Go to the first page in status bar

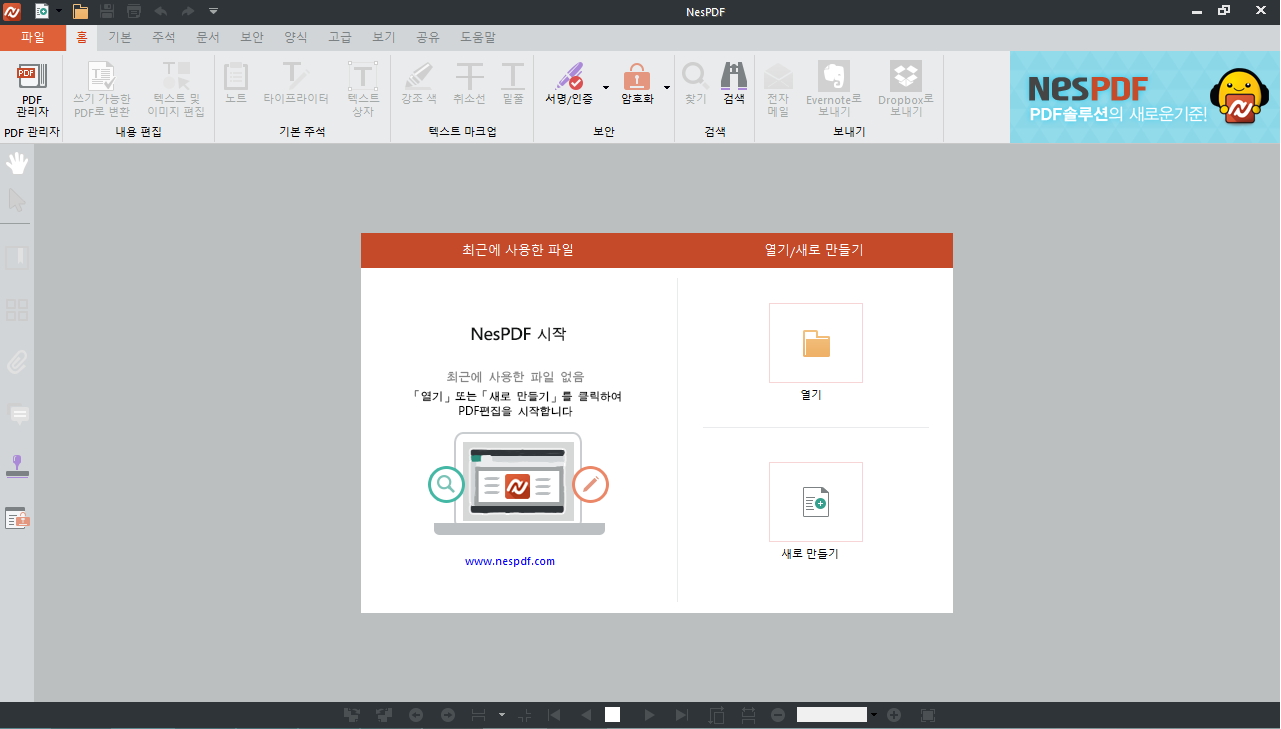[553, 715]
